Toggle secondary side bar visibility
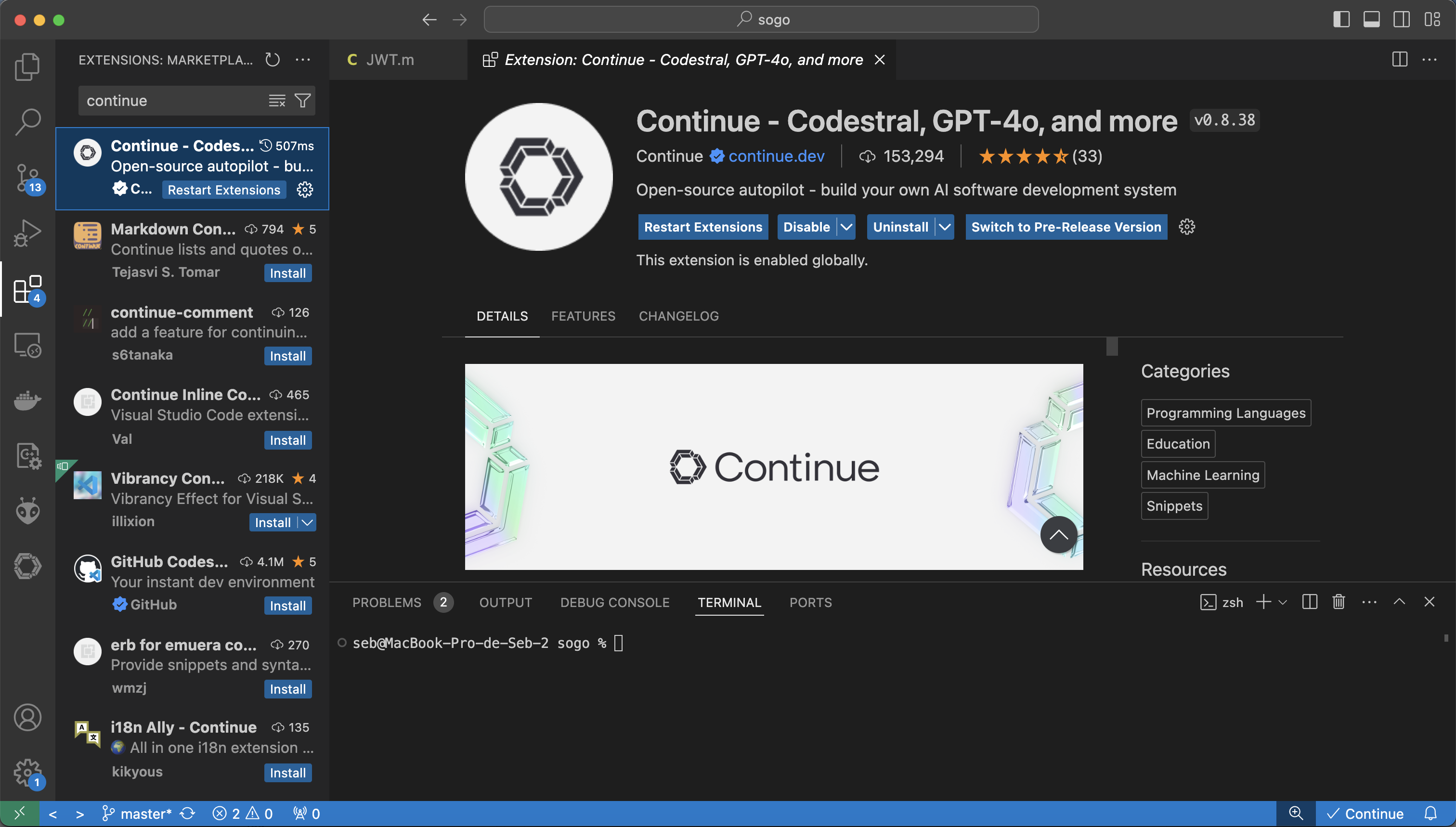 pyautogui.click(x=1402, y=19)
